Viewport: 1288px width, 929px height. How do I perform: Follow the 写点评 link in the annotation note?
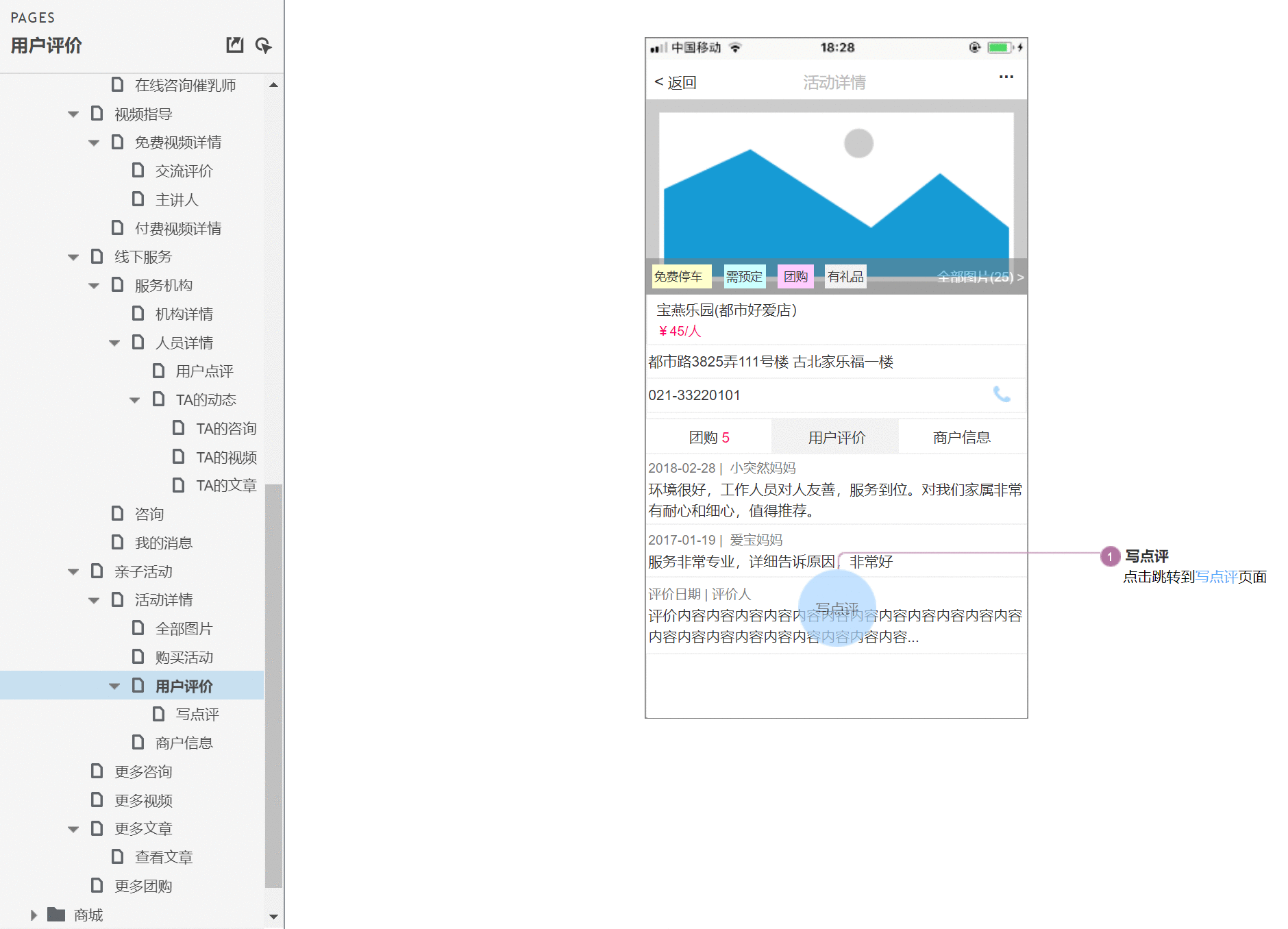1216,577
